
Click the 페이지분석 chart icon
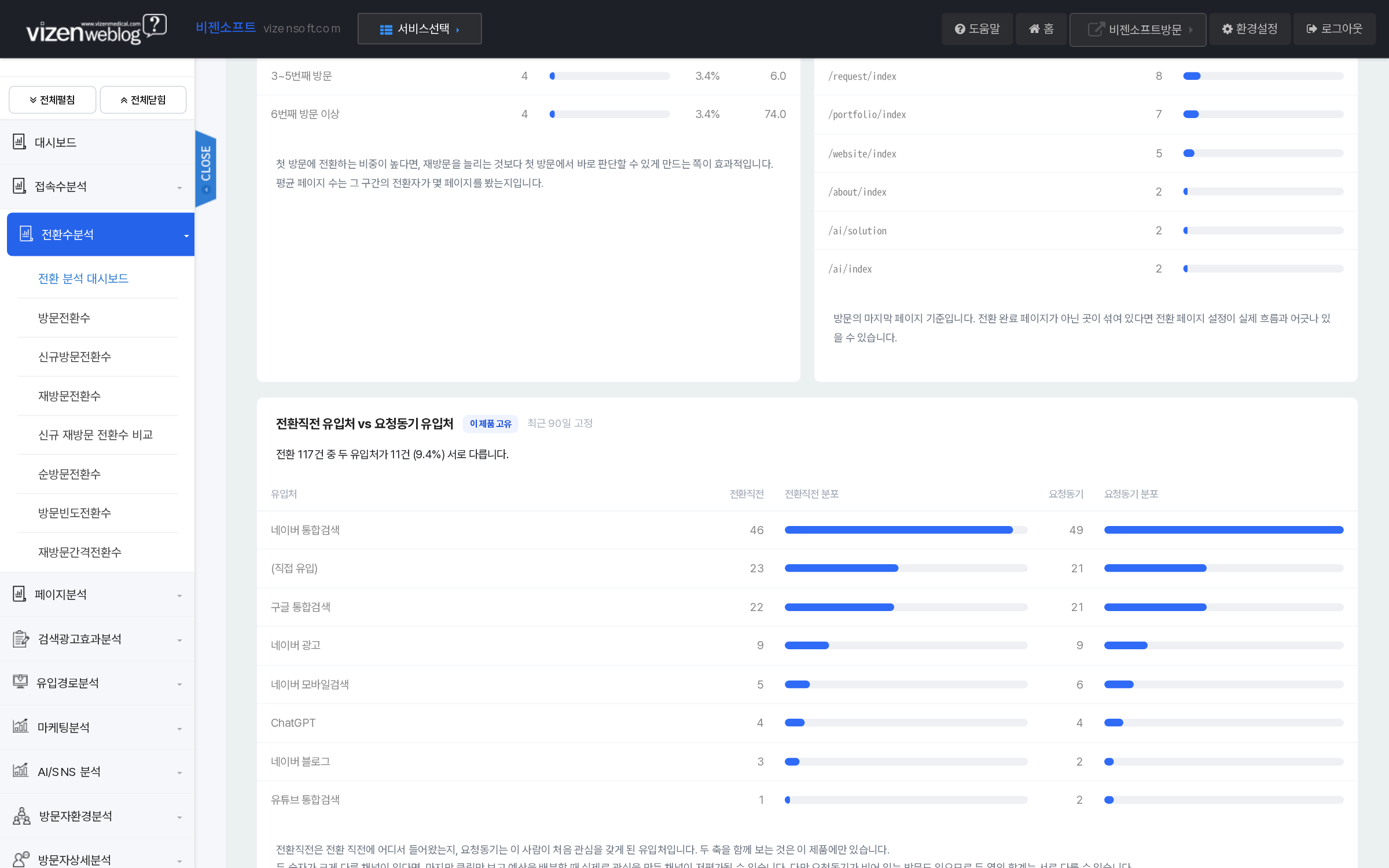tap(20, 594)
